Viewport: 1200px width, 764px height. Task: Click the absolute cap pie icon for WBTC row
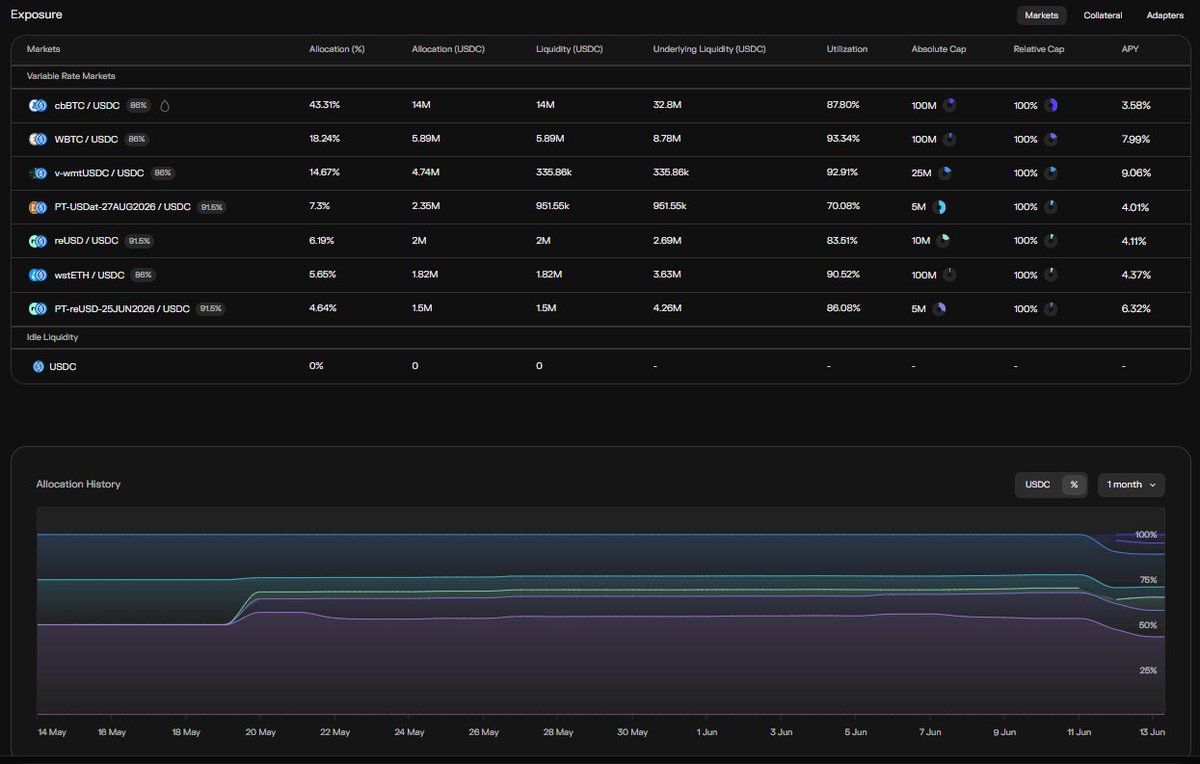[x=949, y=139]
